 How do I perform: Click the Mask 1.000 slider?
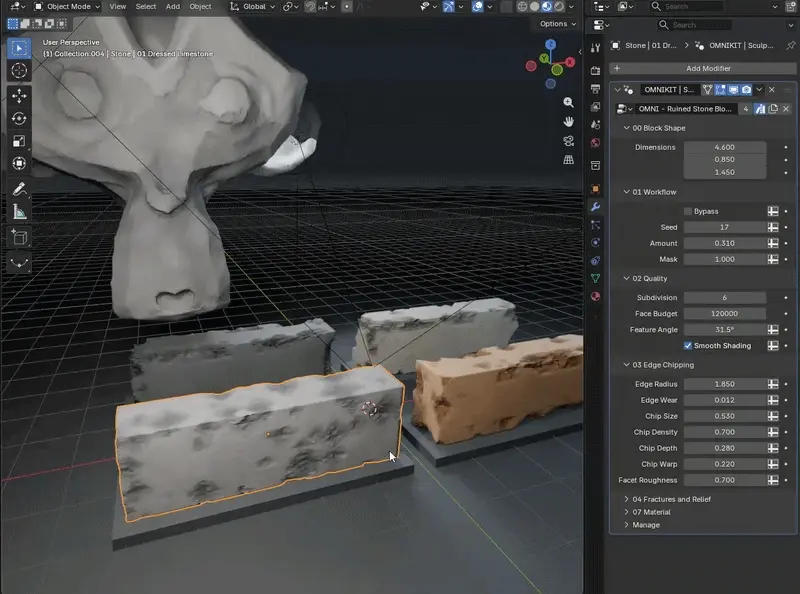724,259
